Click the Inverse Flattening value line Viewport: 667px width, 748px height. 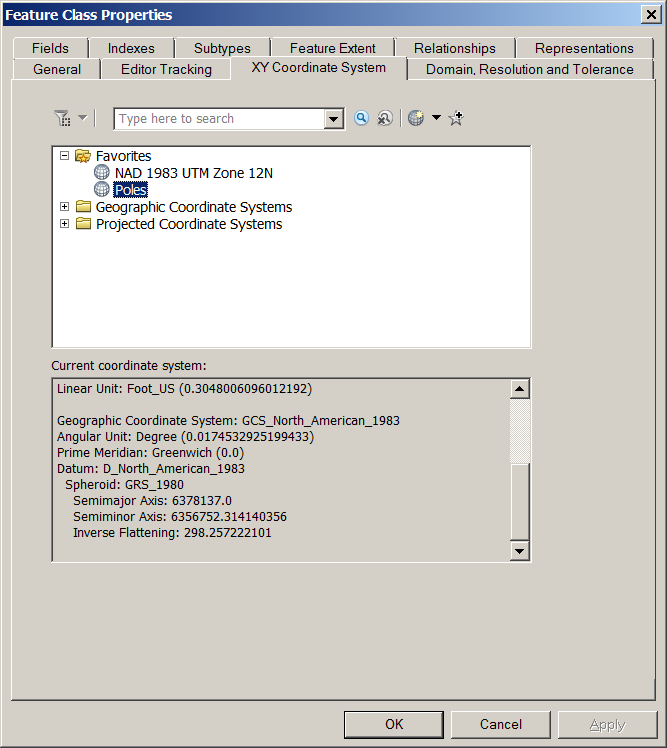[x=172, y=533]
